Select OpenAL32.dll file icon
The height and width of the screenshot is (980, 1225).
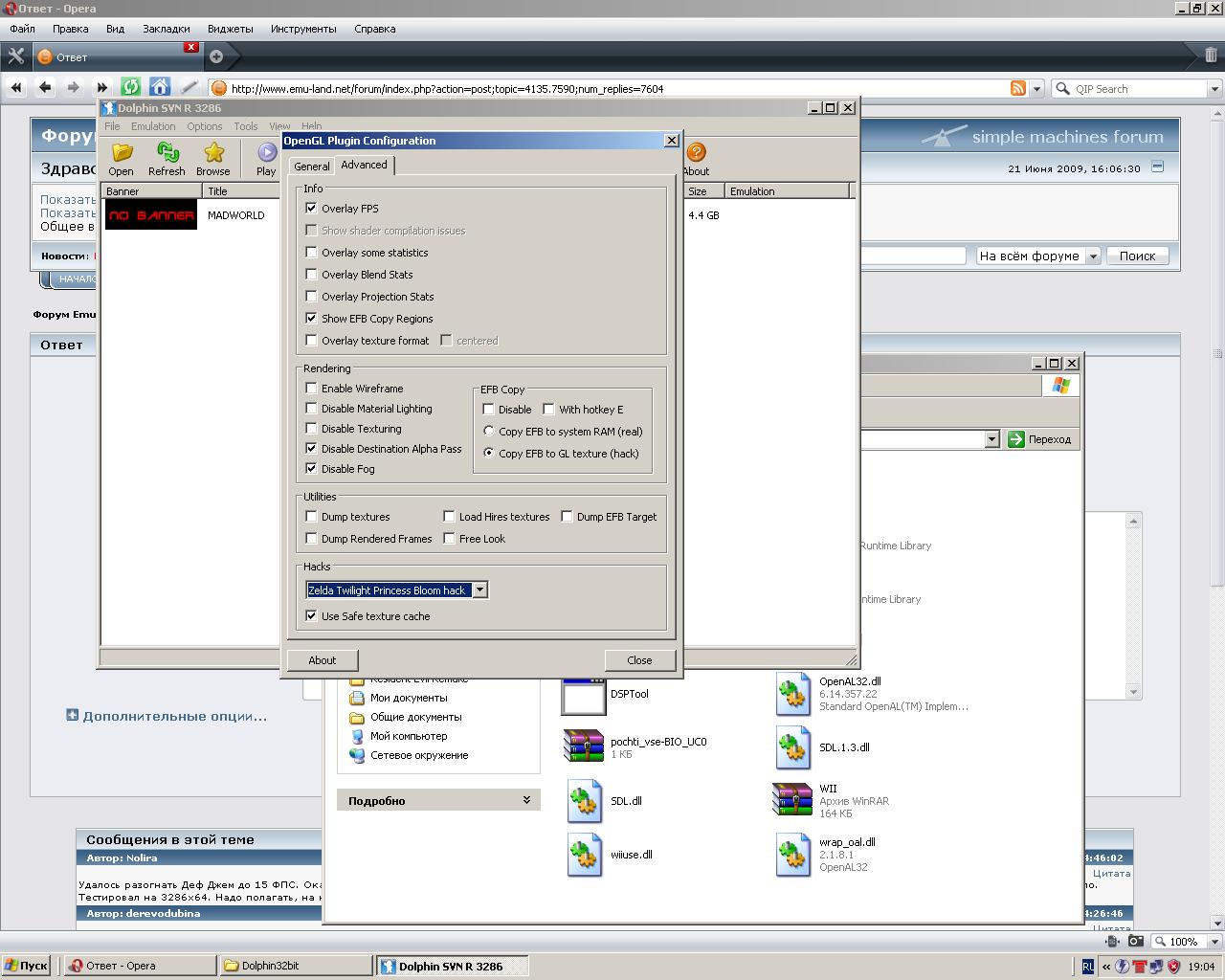[792, 695]
